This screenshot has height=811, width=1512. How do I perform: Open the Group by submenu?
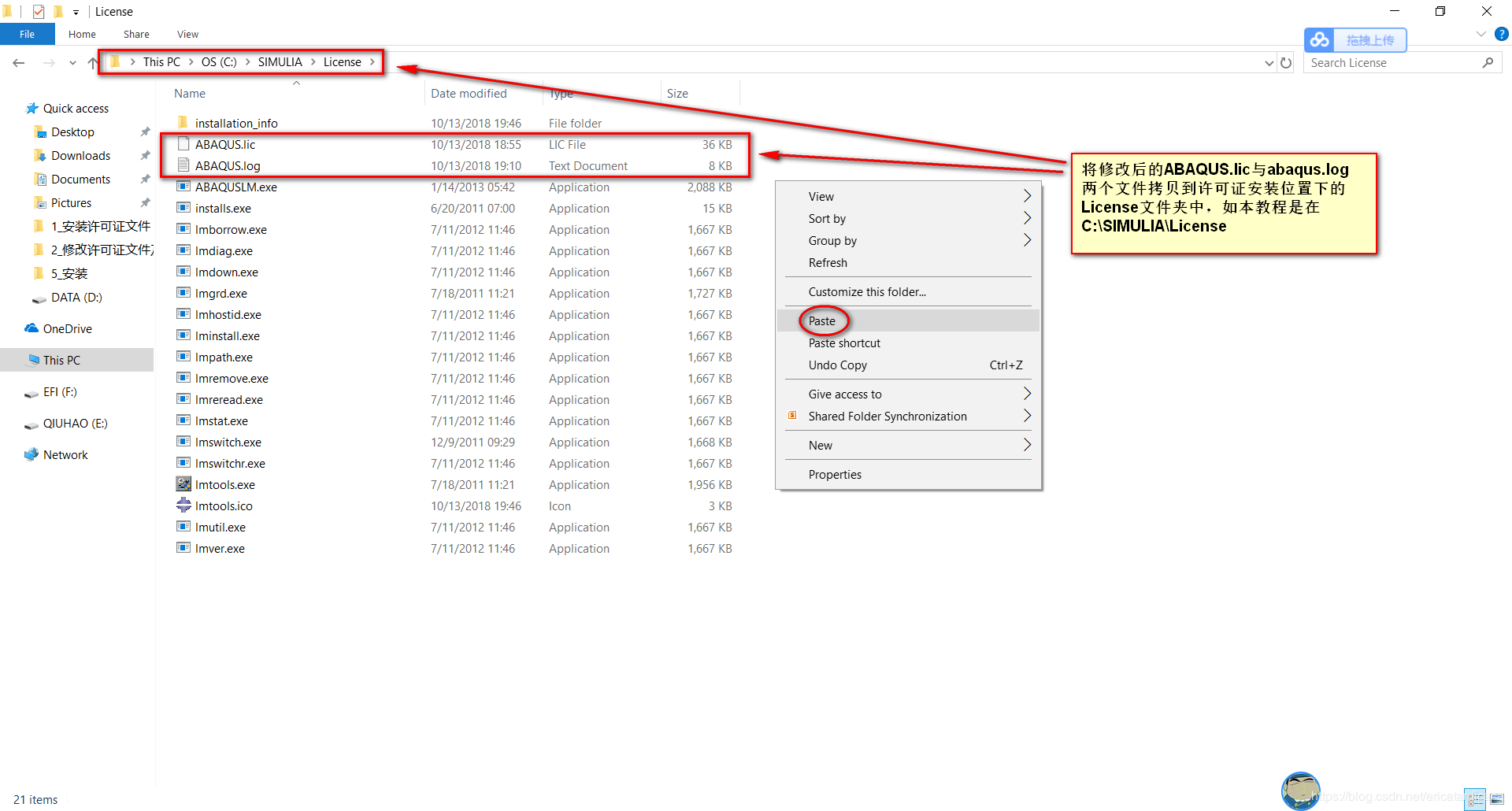point(908,241)
